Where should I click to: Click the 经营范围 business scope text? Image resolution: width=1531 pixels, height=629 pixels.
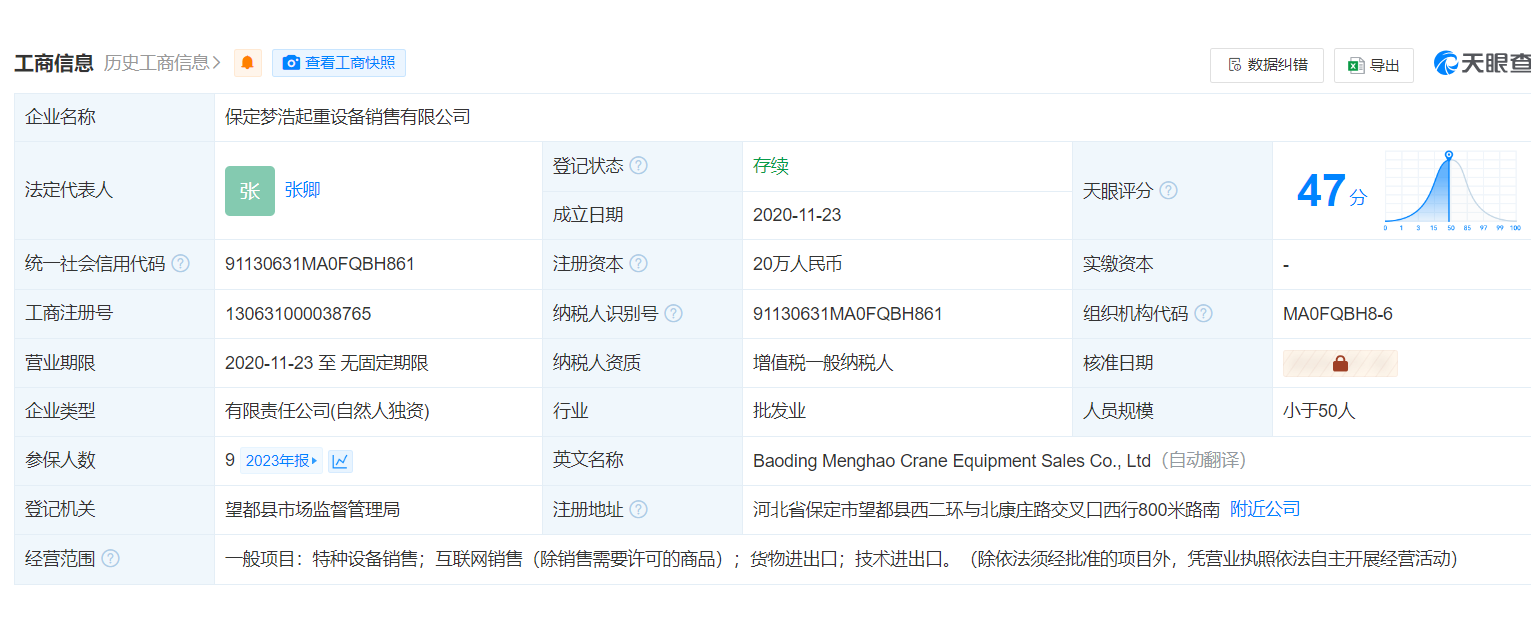841,559
